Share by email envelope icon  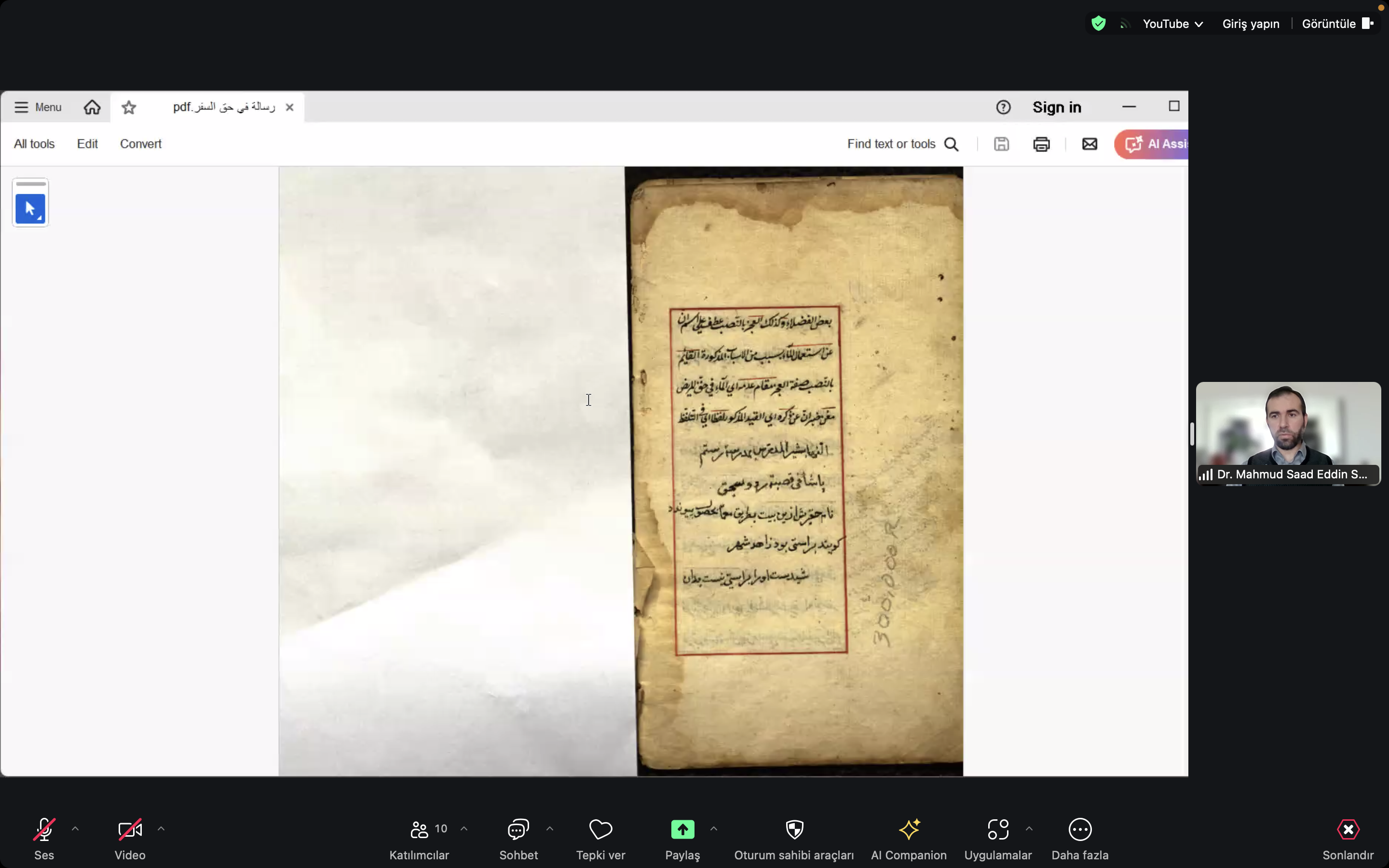1089,144
